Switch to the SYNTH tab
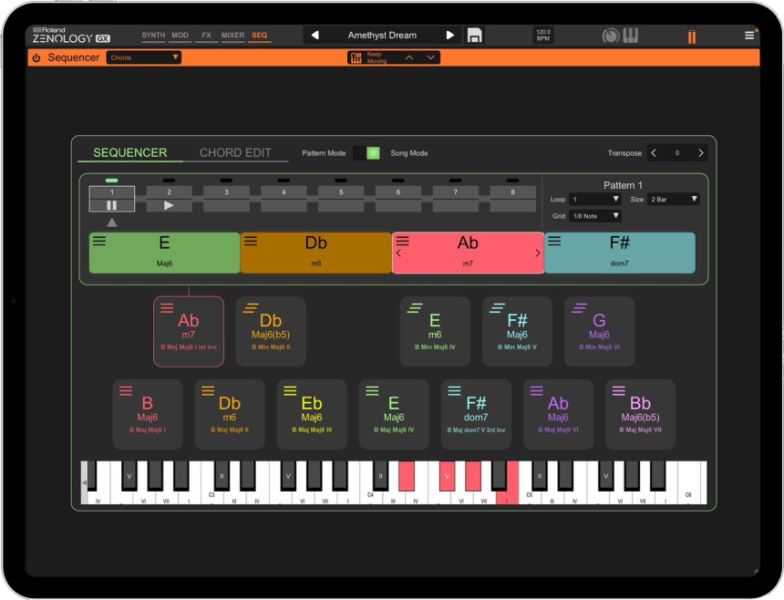Screen dimensions: 784x600 pos(153,36)
